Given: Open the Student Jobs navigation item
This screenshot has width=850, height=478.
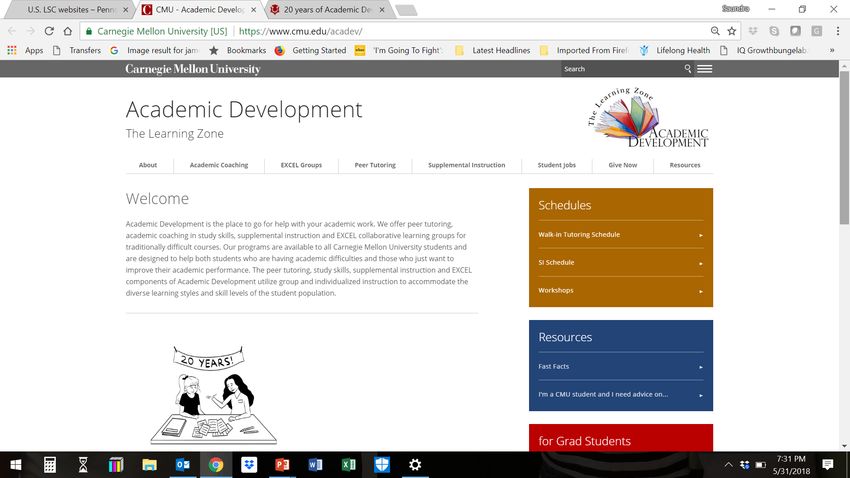Looking at the screenshot, I should coord(557,165).
